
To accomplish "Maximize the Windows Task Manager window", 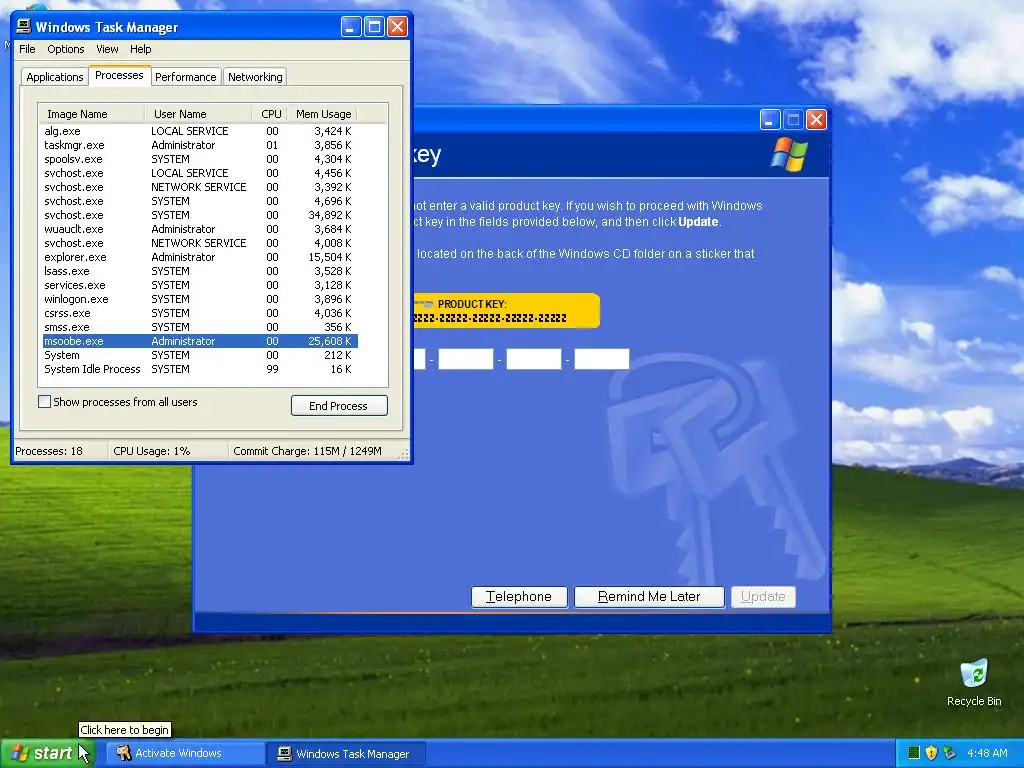I will [x=374, y=27].
